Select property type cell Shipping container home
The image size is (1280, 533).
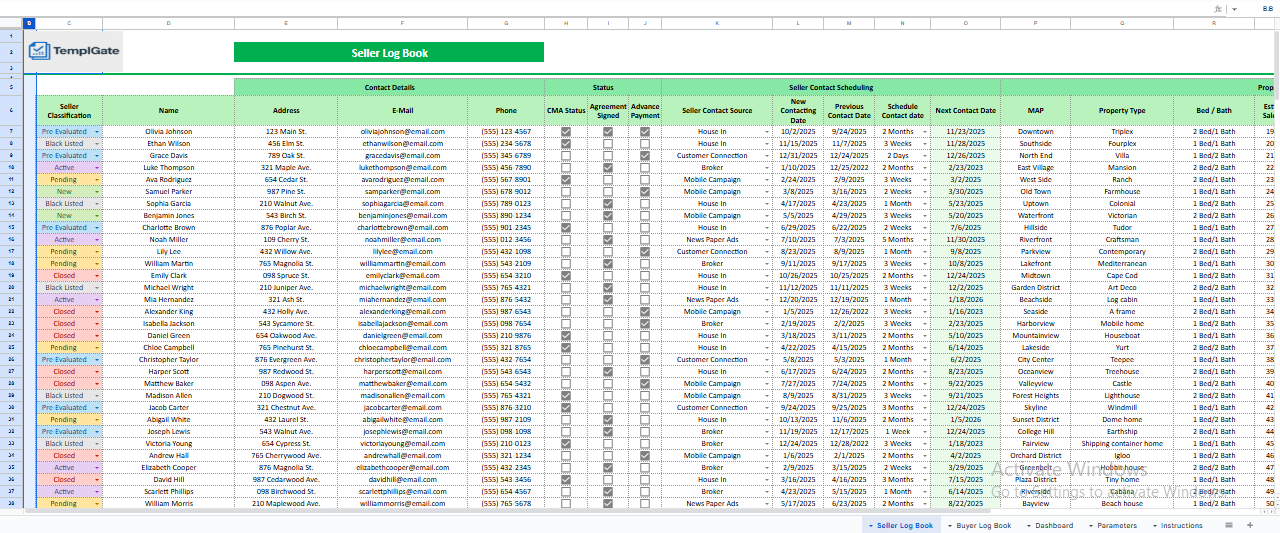tap(1121, 443)
